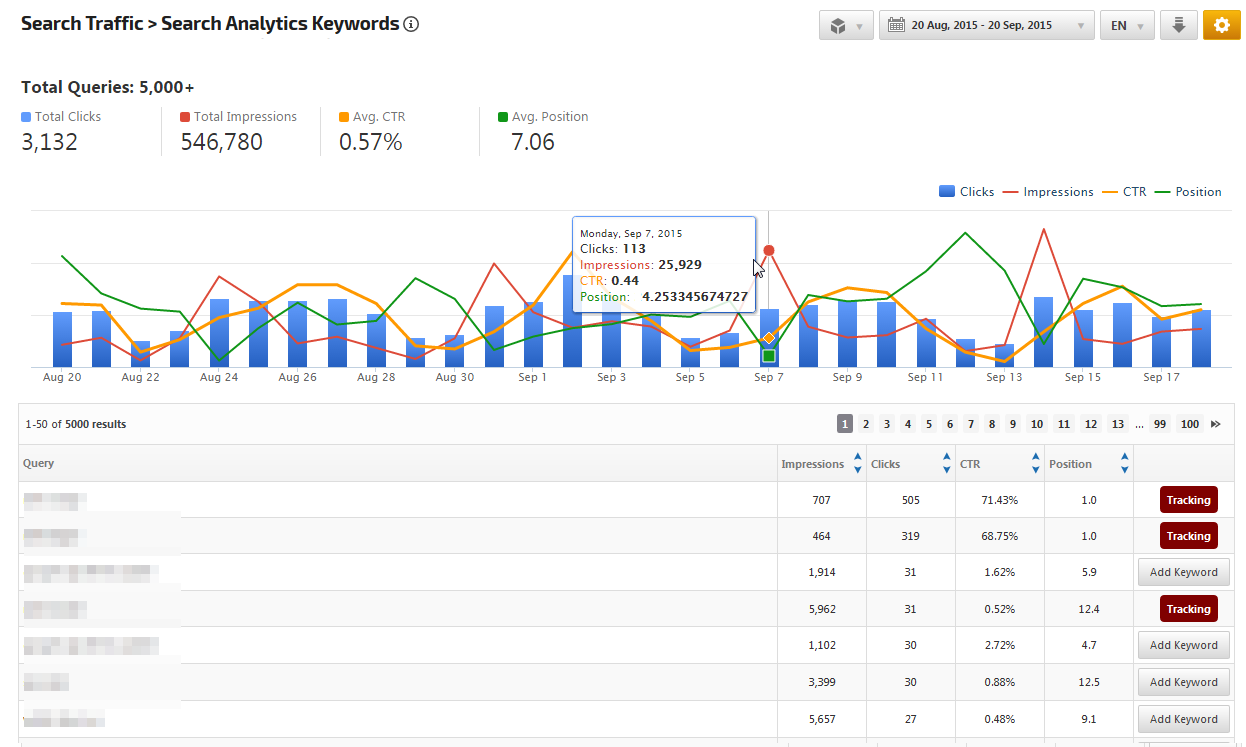This screenshot has height=747, width=1246.
Task: Sort by the CTR column arrows
Action: (x=1035, y=464)
